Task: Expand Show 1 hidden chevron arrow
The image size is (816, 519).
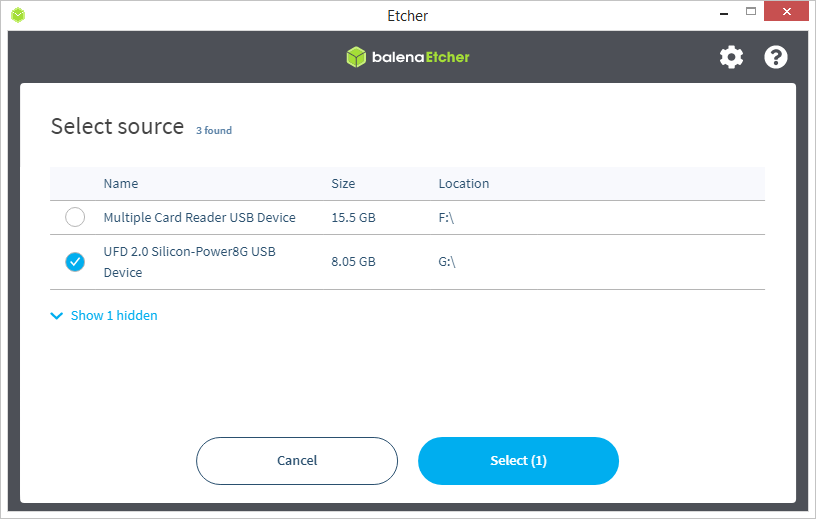Action: click(x=56, y=316)
